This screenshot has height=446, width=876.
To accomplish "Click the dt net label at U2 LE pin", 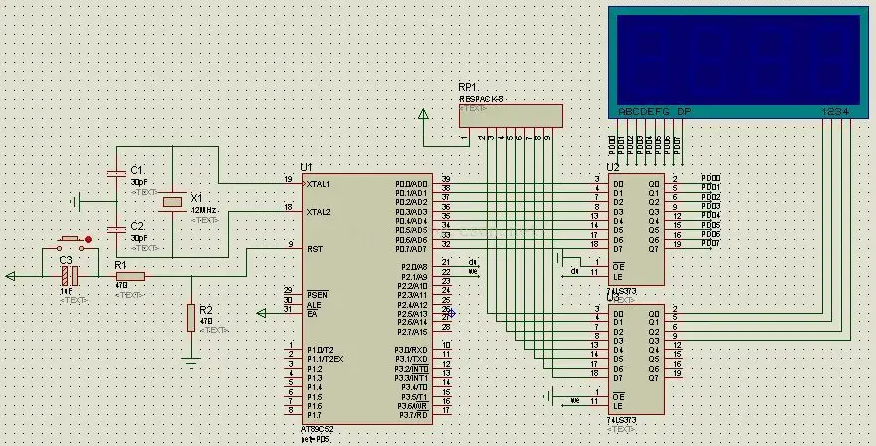I will 574,272.
